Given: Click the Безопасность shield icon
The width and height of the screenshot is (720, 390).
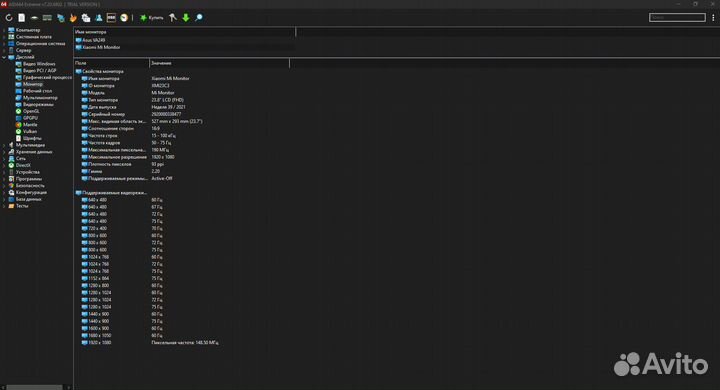Looking at the screenshot, I should click(11, 186).
